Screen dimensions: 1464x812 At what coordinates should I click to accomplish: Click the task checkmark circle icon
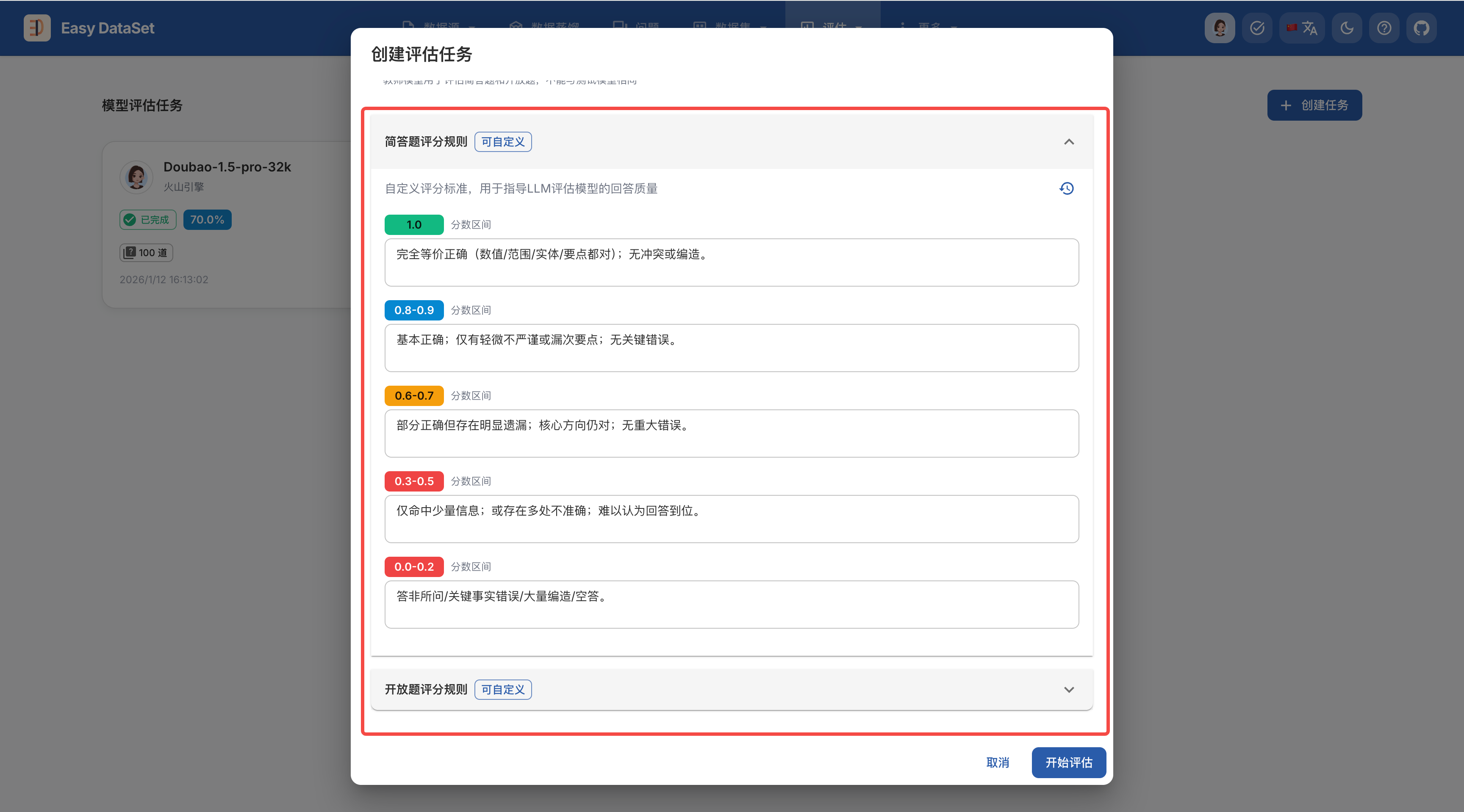(x=1257, y=28)
